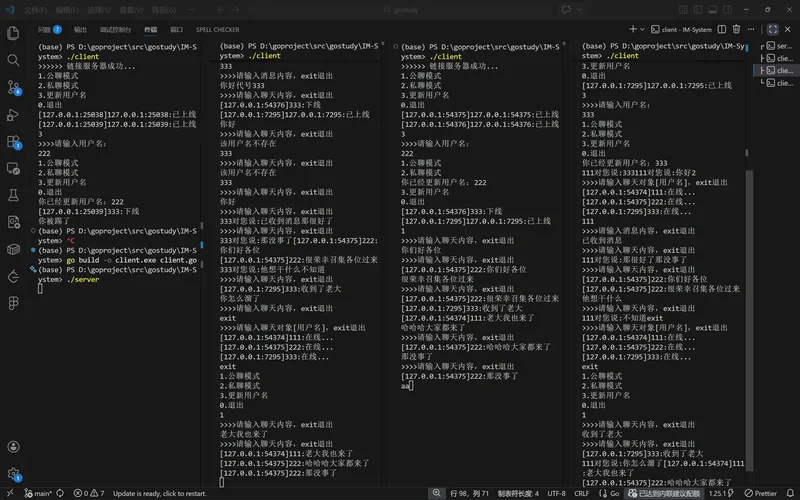Click the remote connection icon in status bar
This screenshot has height=500, width=800.
[x=10, y=493]
